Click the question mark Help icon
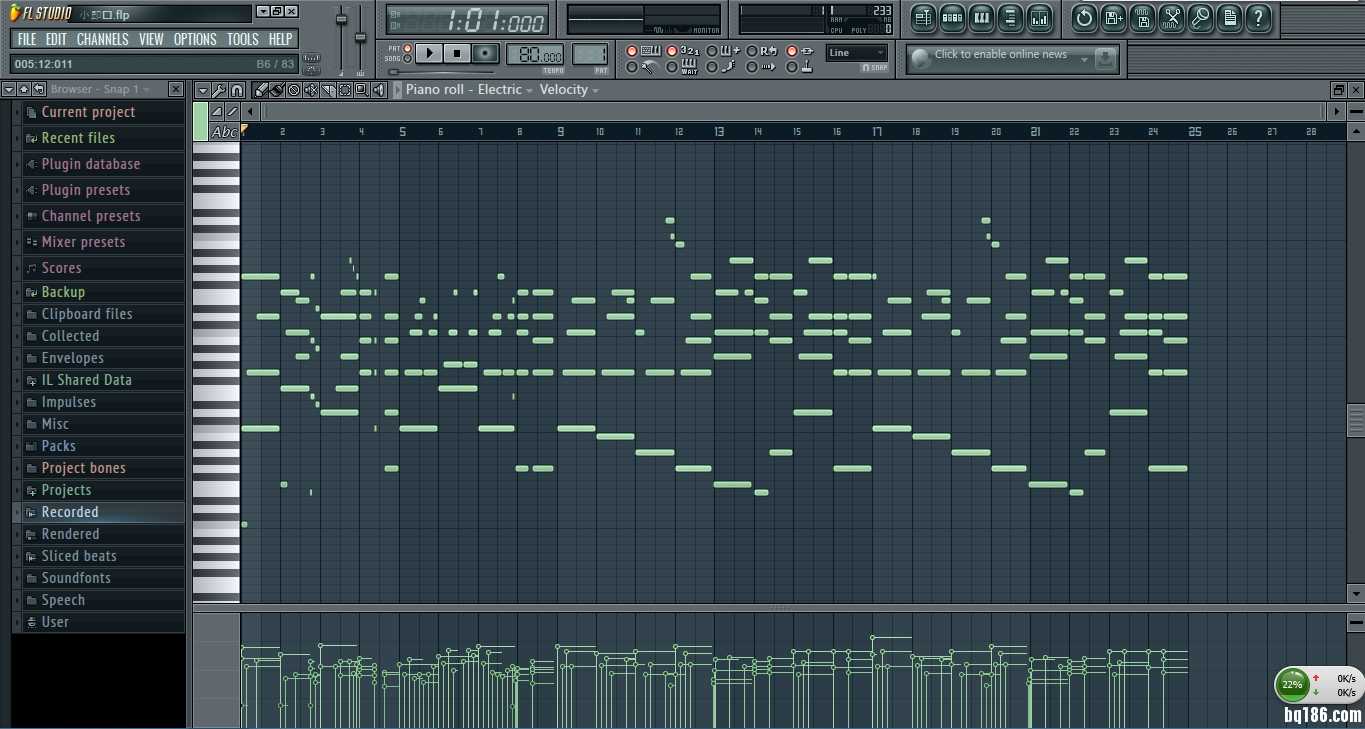The height and width of the screenshot is (729, 1365). [1259, 17]
